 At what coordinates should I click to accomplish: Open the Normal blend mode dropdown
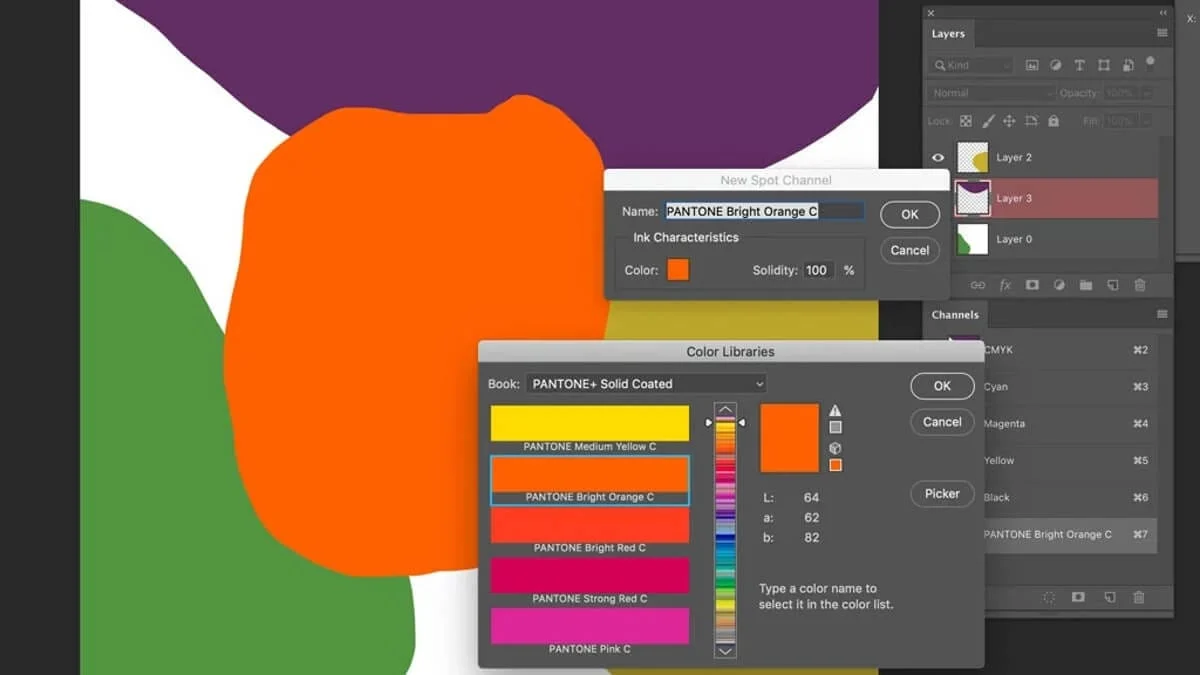pyautogui.click(x=991, y=93)
